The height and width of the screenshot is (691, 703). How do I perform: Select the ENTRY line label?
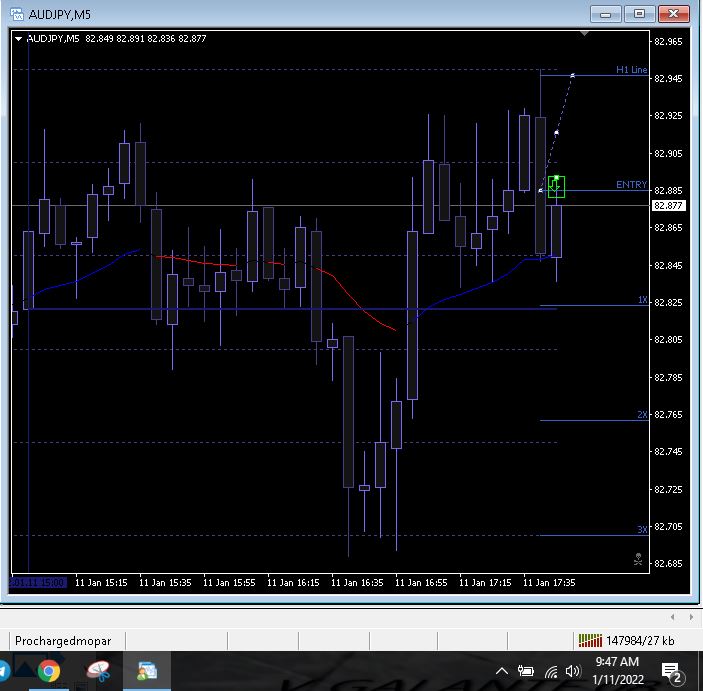tap(631, 185)
